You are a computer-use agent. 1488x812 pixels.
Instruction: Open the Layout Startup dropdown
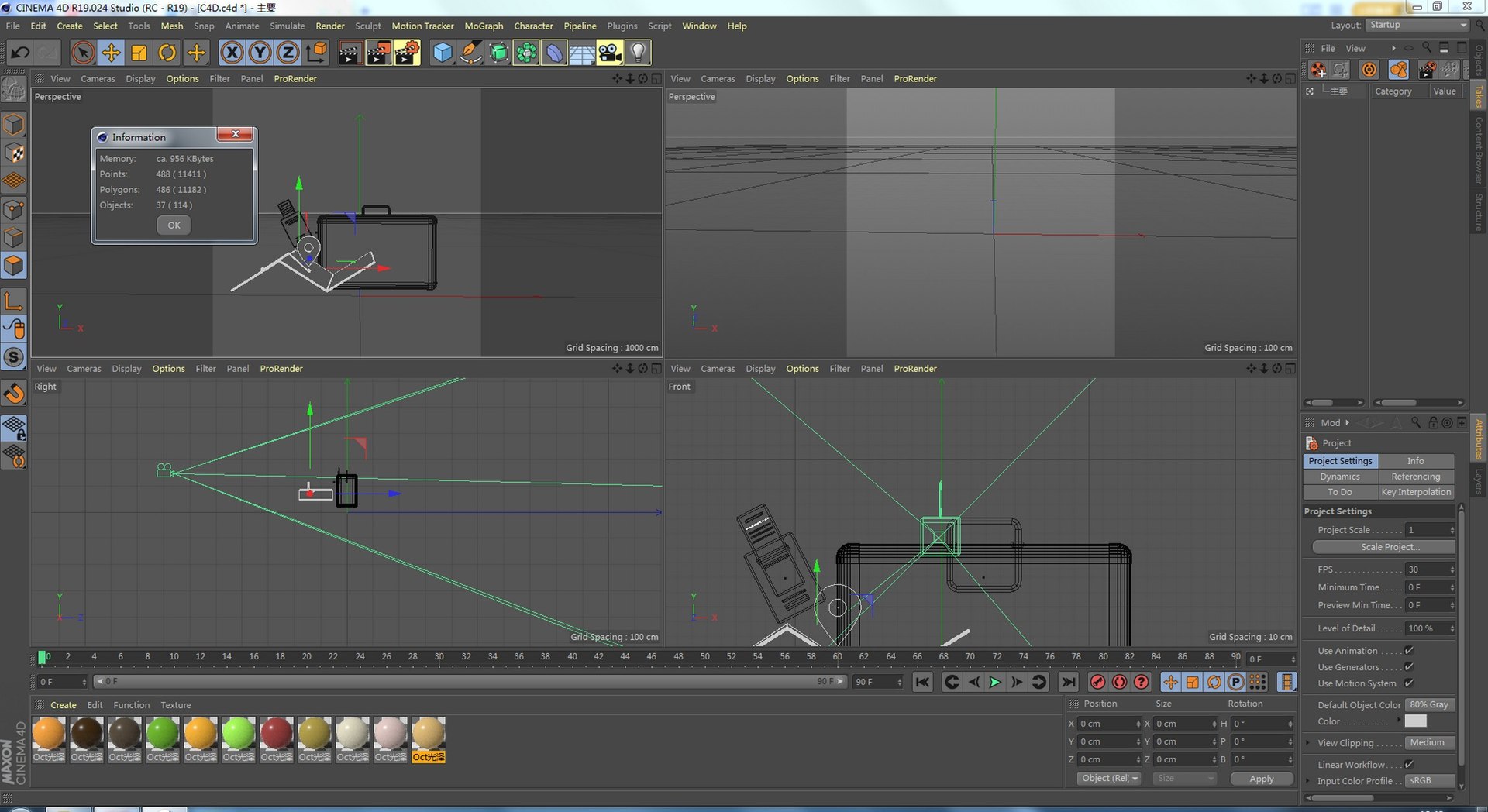coord(1417,26)
